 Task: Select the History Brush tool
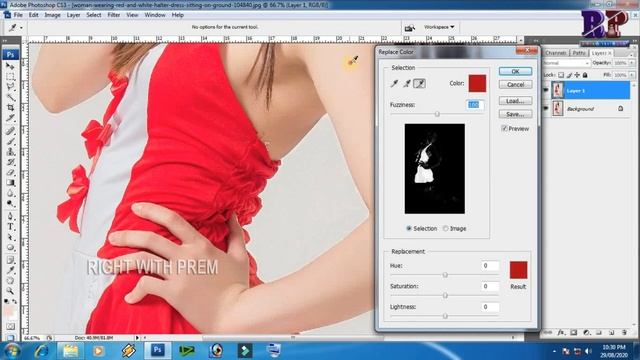(x=11, y=162)
